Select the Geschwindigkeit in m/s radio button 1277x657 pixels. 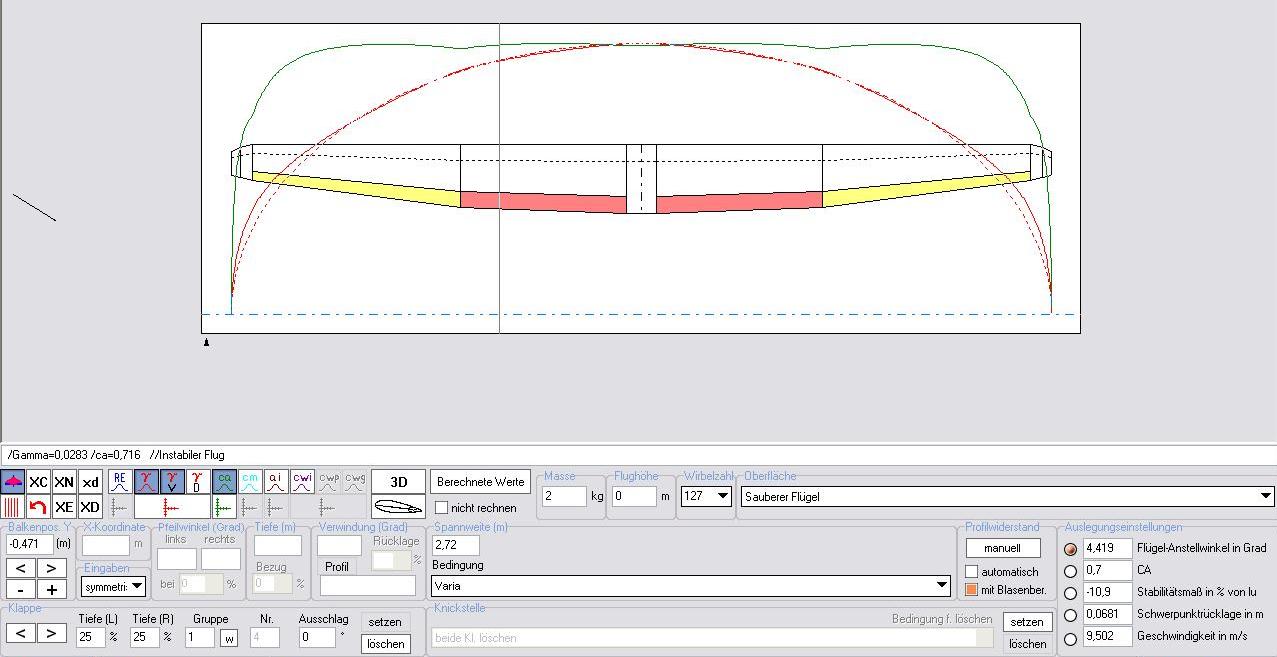point(1071,637)
